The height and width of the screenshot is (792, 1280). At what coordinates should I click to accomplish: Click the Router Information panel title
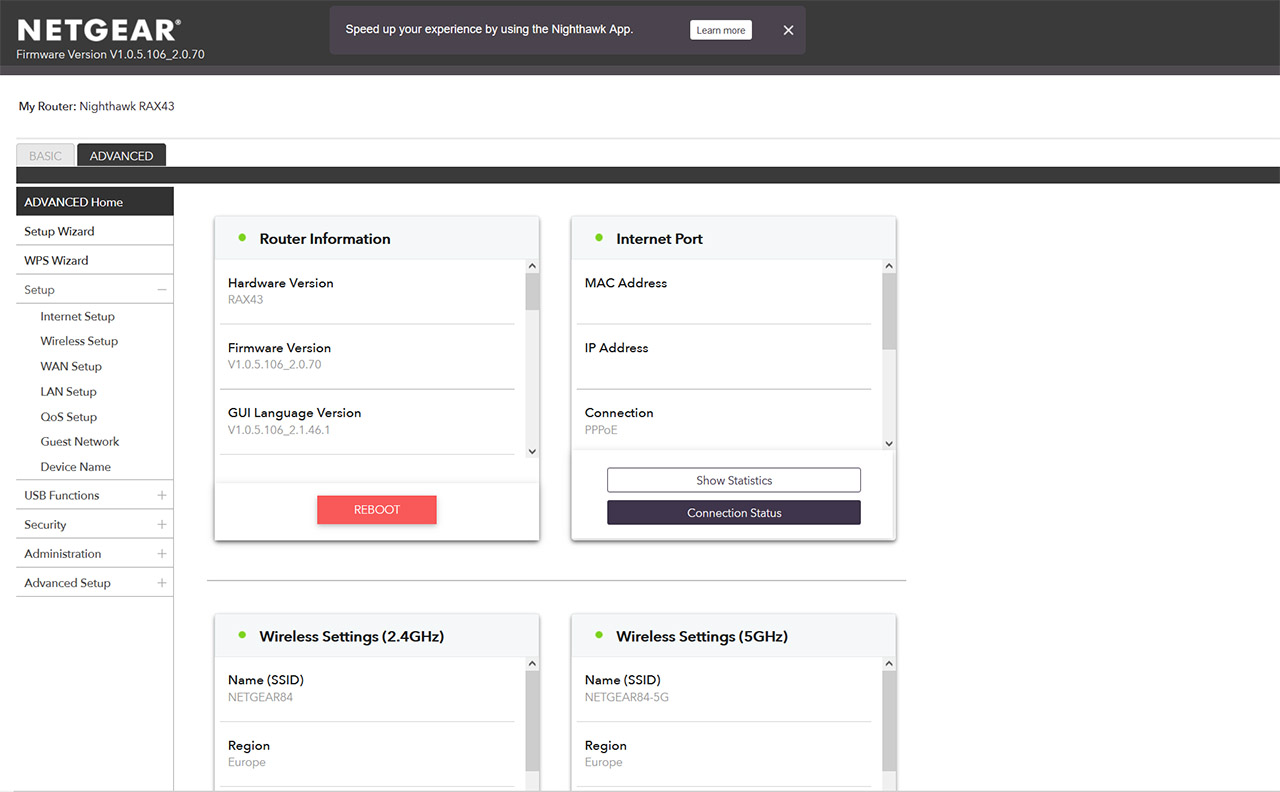325,239
